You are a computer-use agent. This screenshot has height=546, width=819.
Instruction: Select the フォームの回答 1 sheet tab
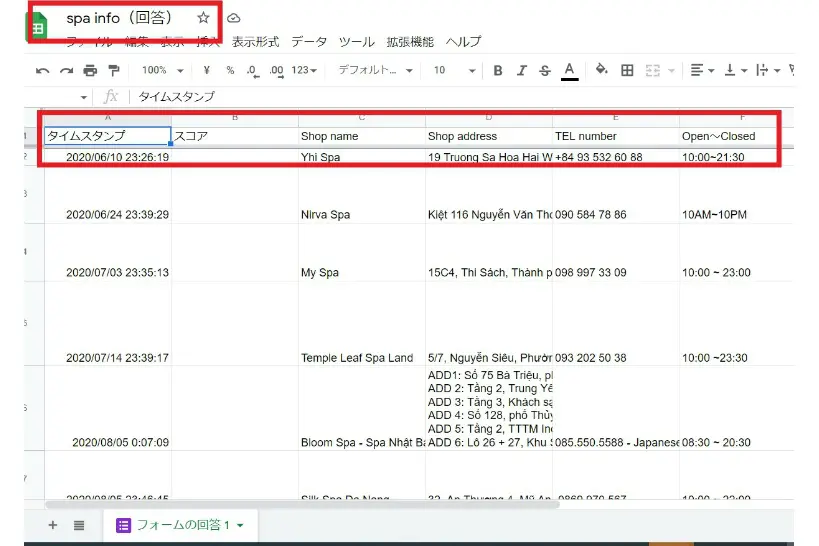[x=180, y=525]
